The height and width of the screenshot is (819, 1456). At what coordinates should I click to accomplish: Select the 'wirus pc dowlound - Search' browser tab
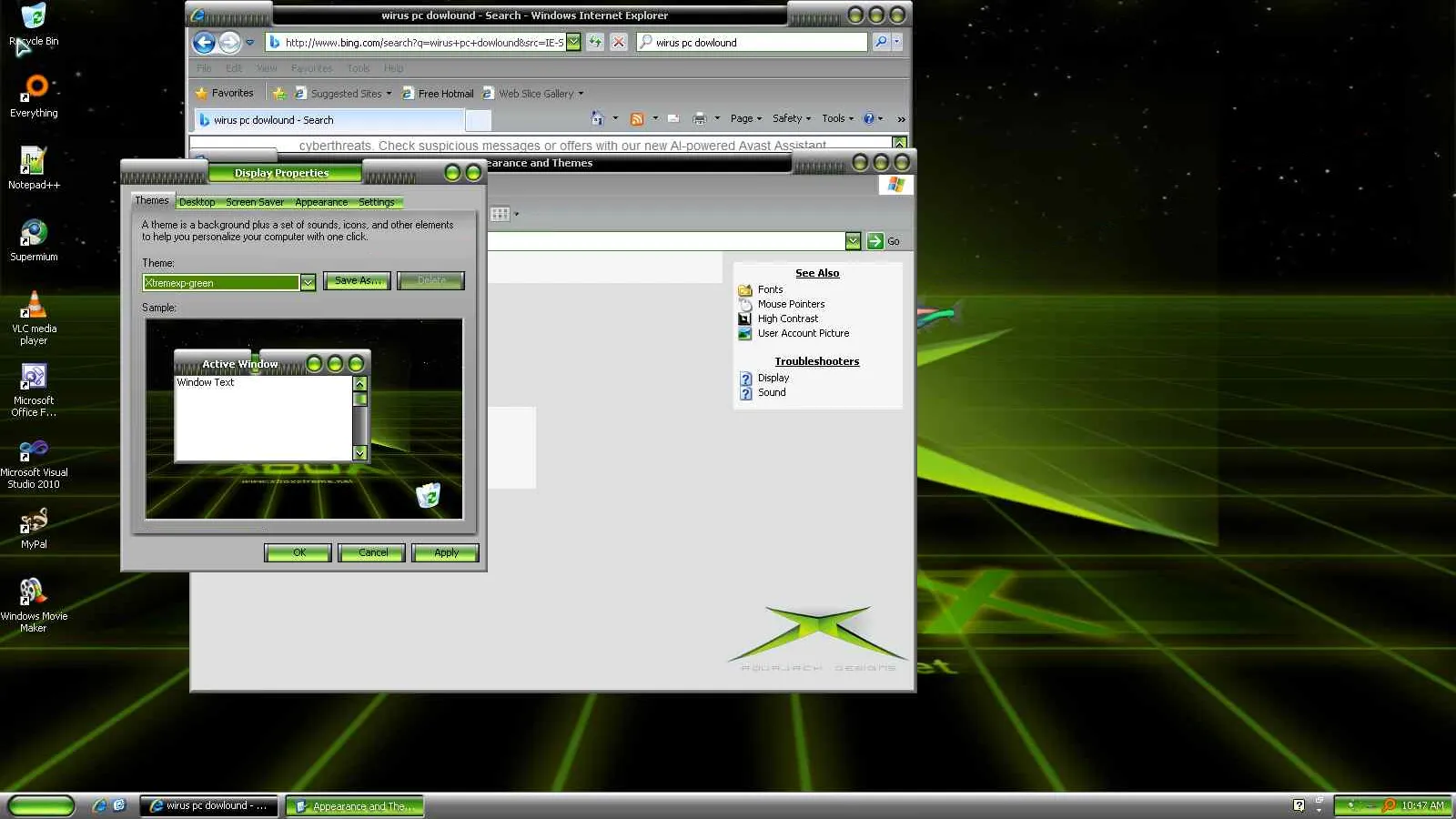point(329,120)
